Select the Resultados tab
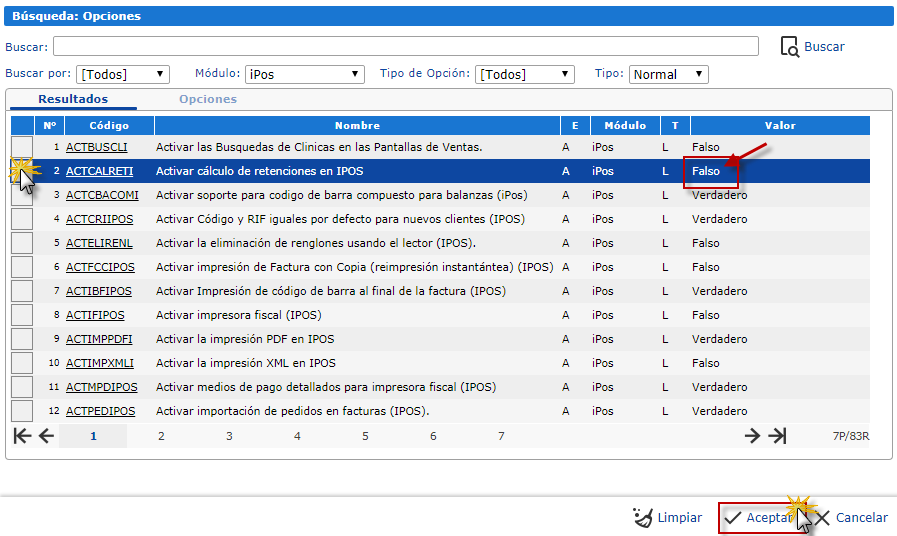The image size is (897, 536). tap(73, 99)
